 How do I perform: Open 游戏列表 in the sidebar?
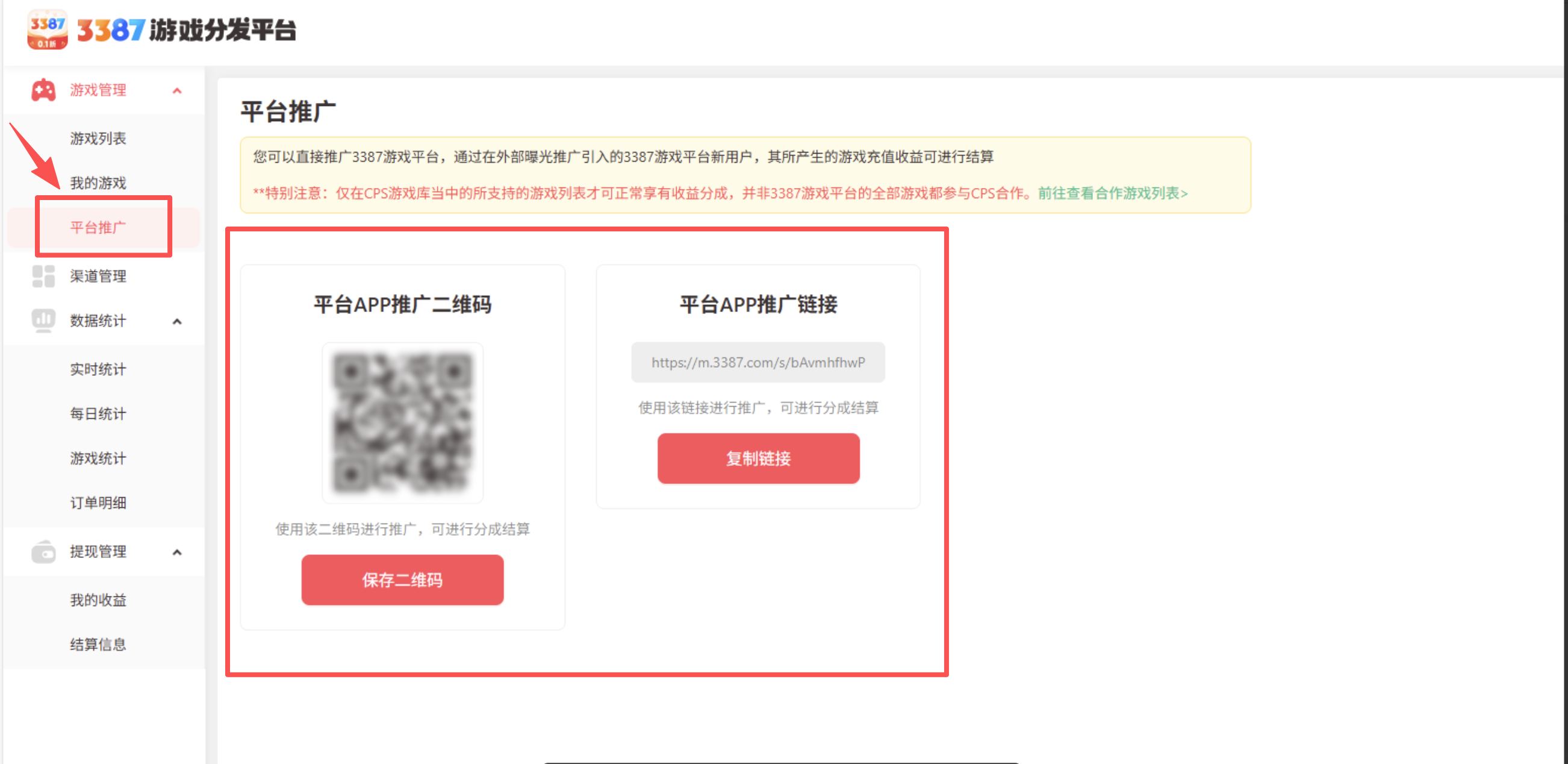(x=98, y=139)
